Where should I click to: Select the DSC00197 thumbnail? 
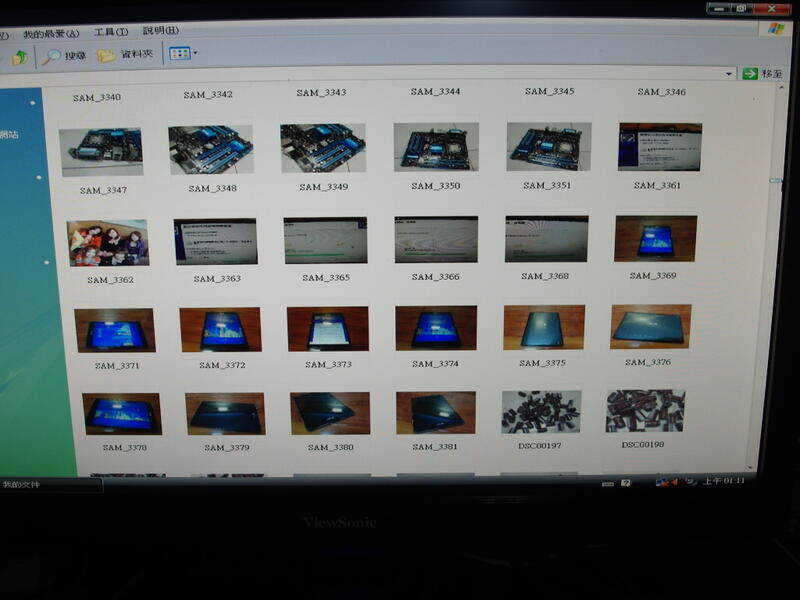[x=540, y=412]
